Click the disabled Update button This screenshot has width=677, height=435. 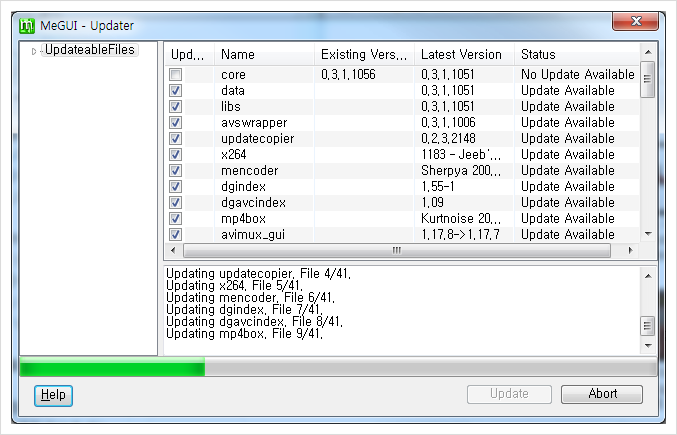[509, 394]
